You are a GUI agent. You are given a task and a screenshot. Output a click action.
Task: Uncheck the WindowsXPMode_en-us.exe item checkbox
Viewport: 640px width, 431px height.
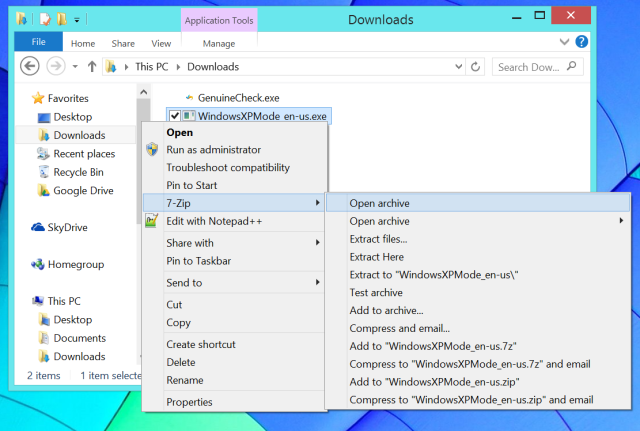point(175,116)
